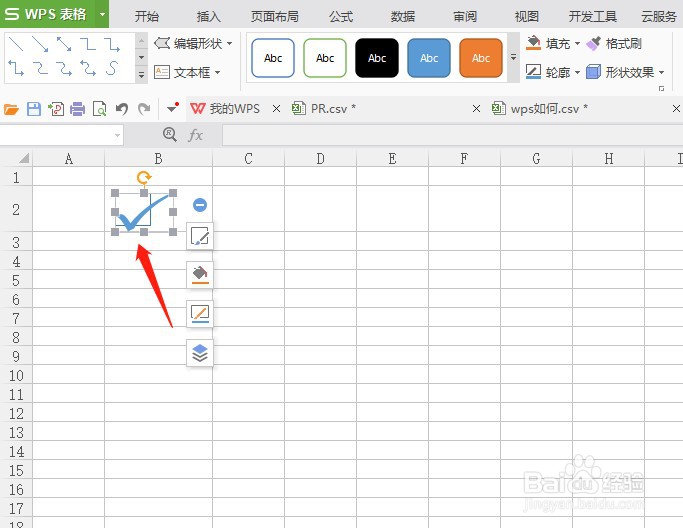Select the double arrow line shape
This screenshot has height=528, width=683.
coord(64,44)
